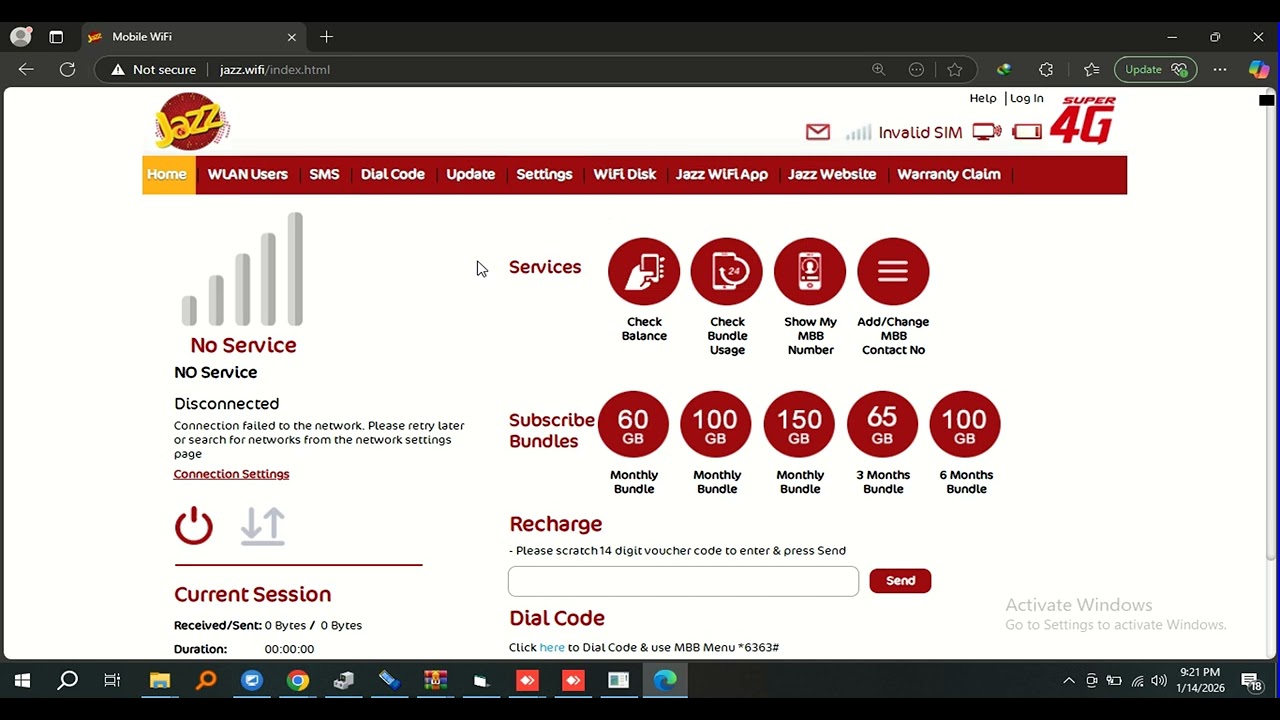Open the Favorites list icon in toolbar
The height and width of the screenshot is (720, 1280).
click(x=1091, y=70)
